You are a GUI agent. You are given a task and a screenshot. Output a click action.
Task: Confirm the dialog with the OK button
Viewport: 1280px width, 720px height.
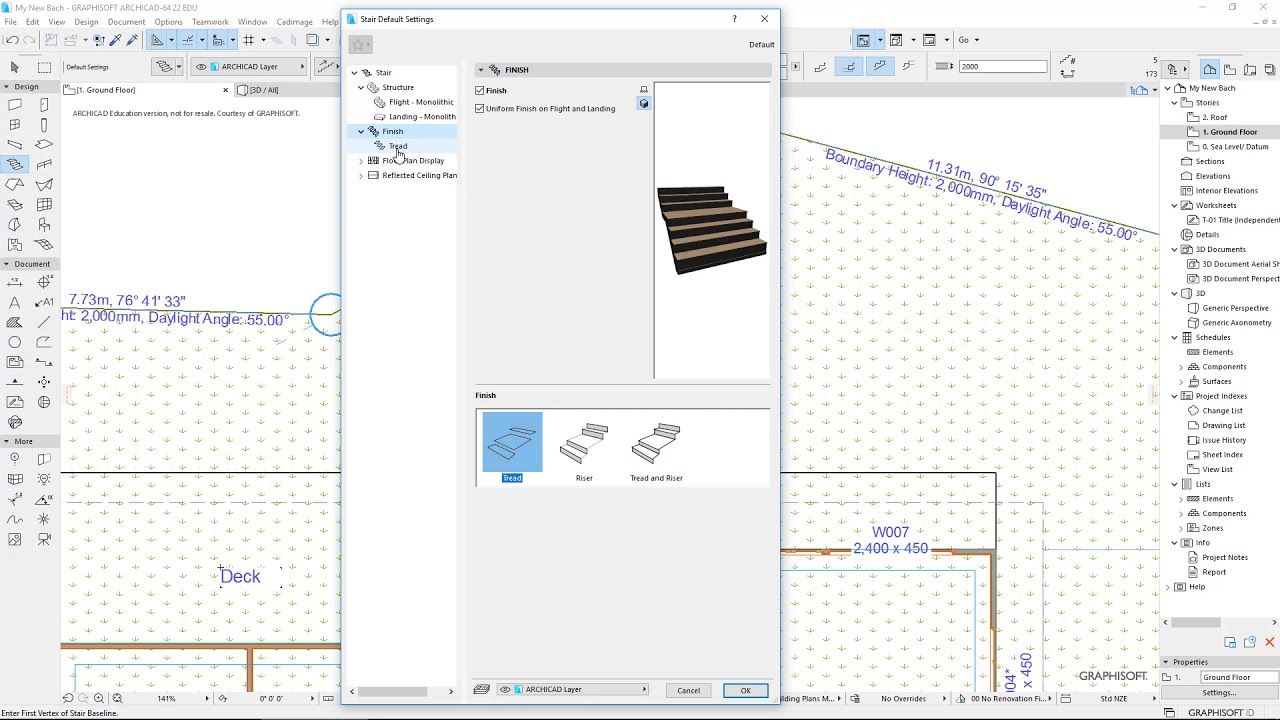[745, 690]
